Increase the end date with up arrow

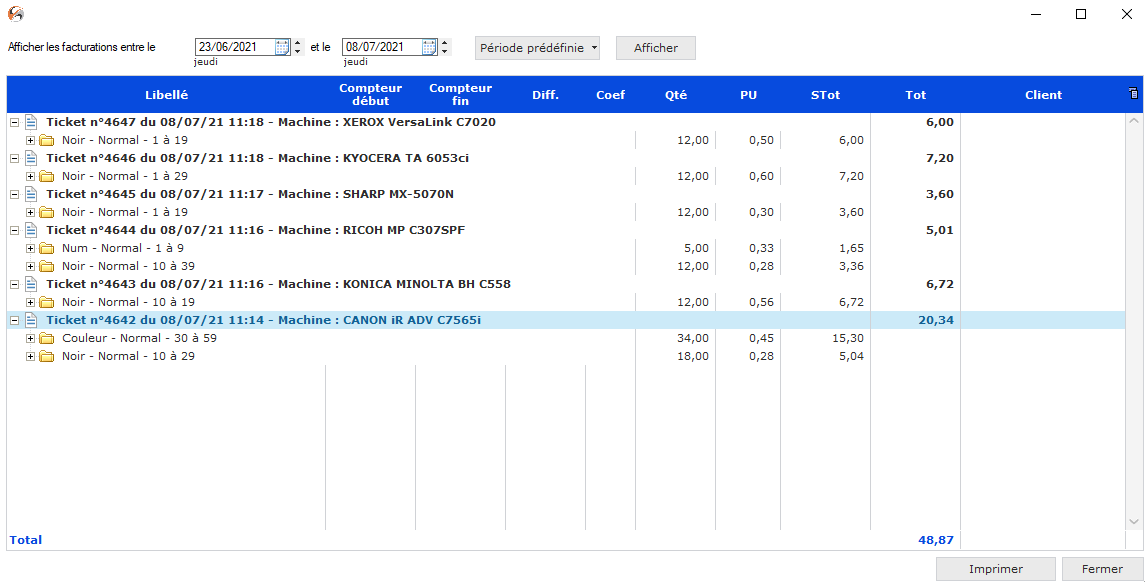pyautogui.click(x=445, y=43)
